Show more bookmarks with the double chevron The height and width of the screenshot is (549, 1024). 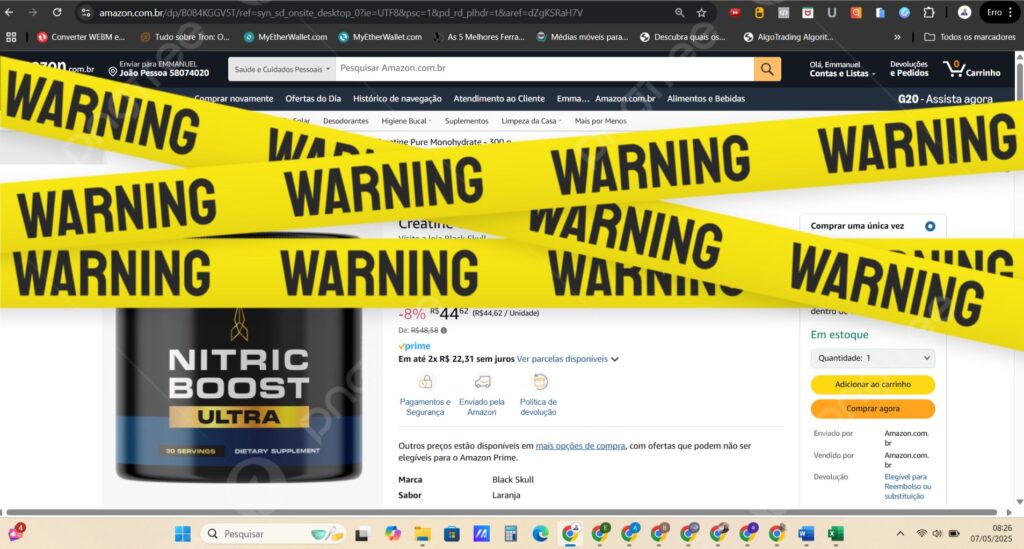[x=897, y=37]
